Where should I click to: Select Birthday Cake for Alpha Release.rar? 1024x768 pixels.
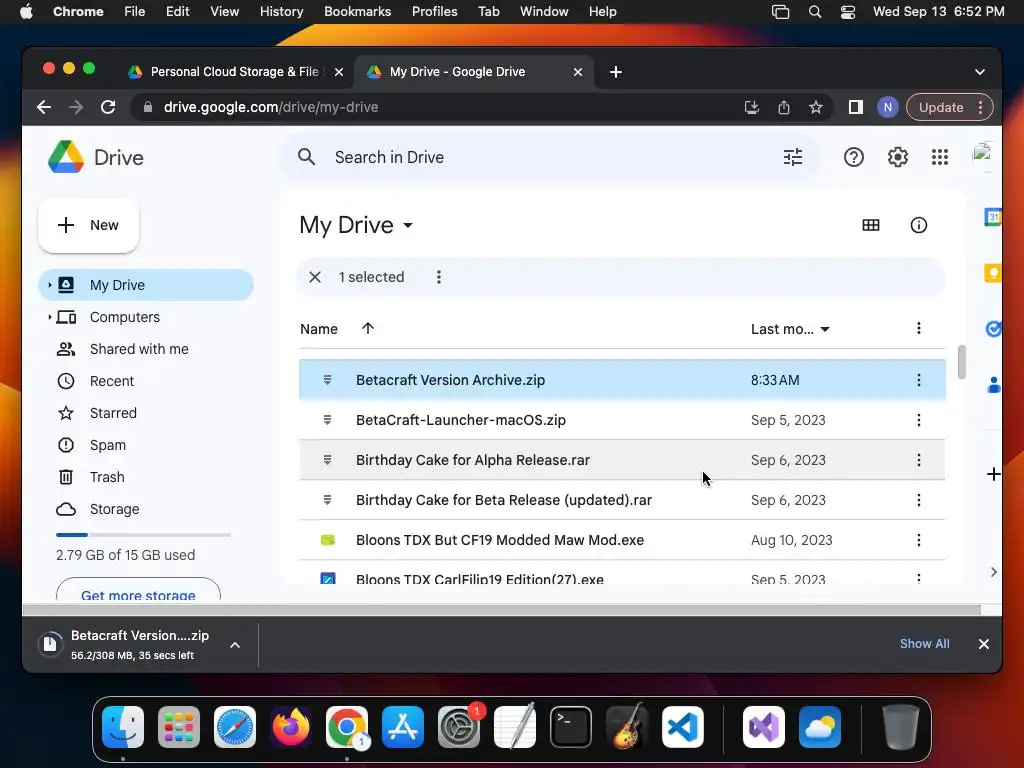point(622,460)
